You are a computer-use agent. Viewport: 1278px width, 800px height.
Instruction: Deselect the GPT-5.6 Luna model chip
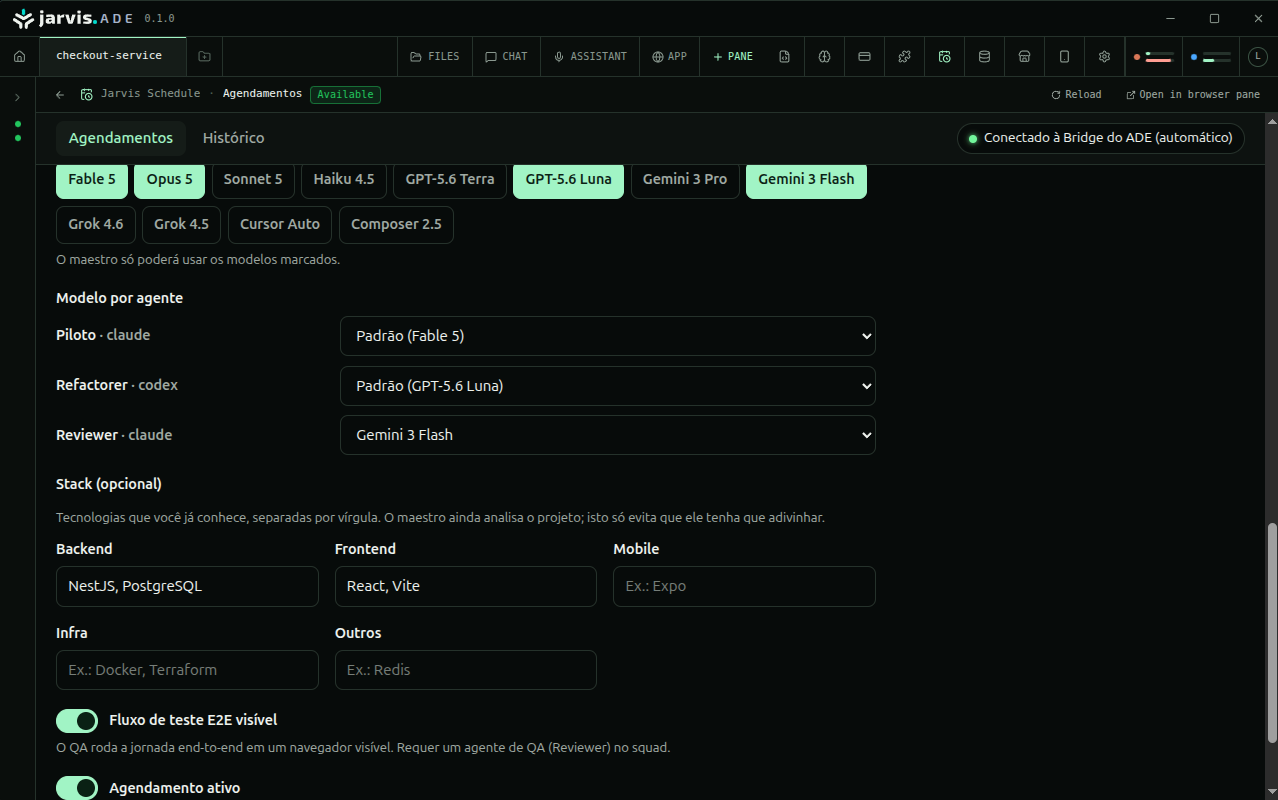point(568,180)
